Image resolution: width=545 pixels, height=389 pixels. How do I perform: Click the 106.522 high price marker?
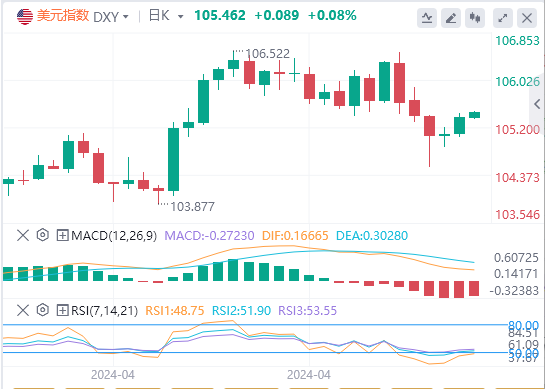tap(267, 54)
